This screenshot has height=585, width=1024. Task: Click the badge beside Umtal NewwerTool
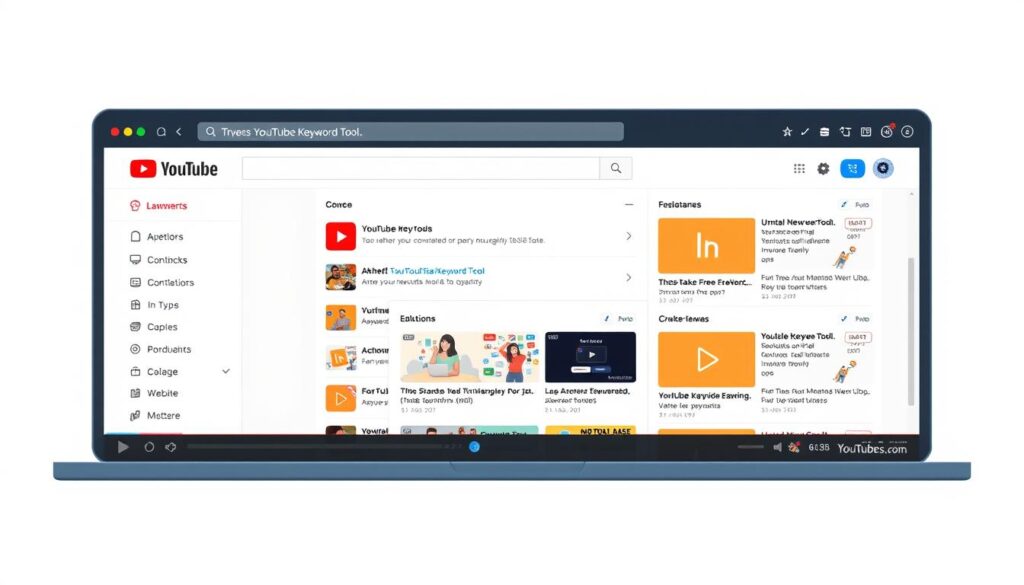point(857,223)
